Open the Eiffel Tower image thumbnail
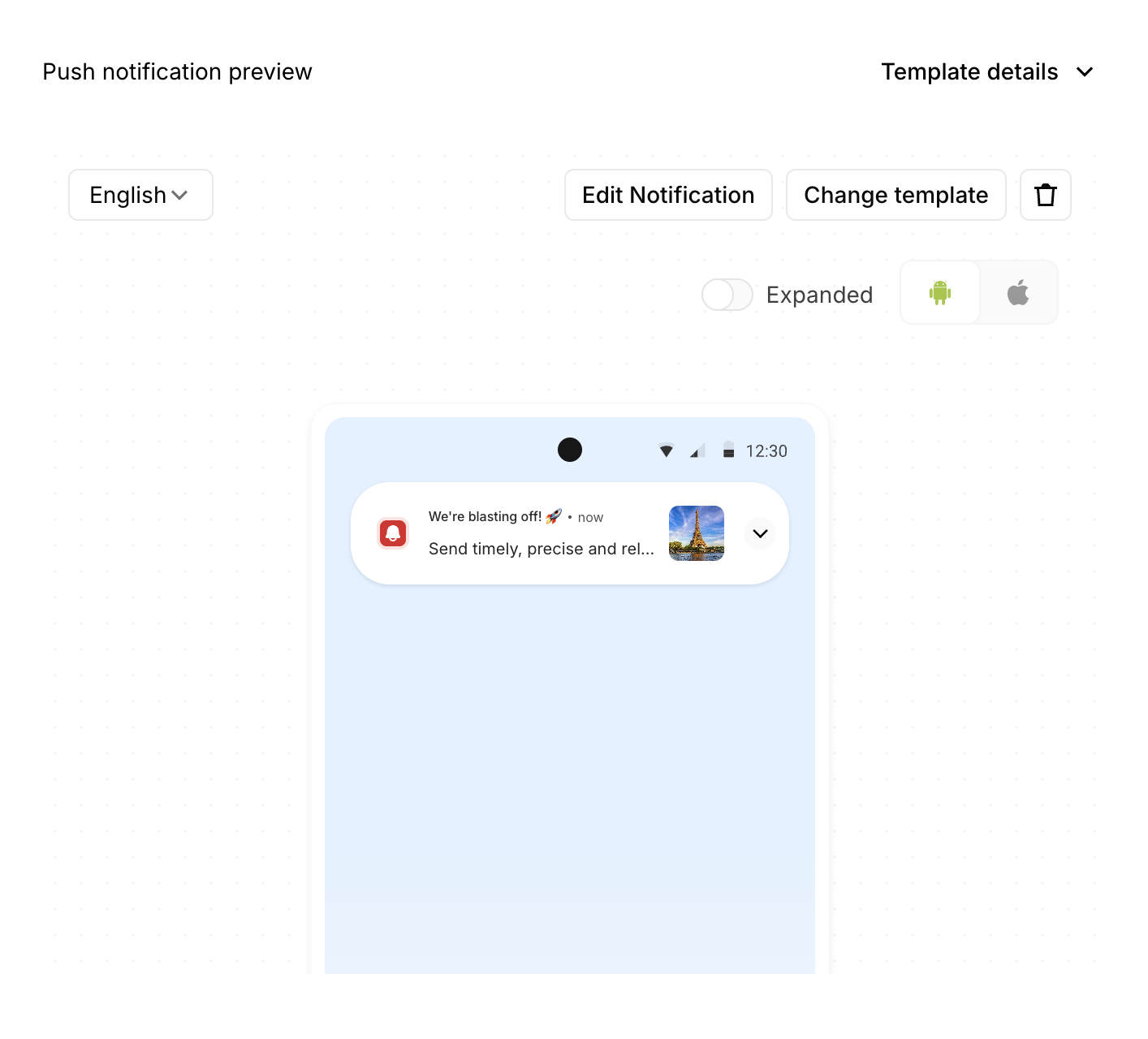This screenshot has width=1148, height=1039. tap(696, 533)
